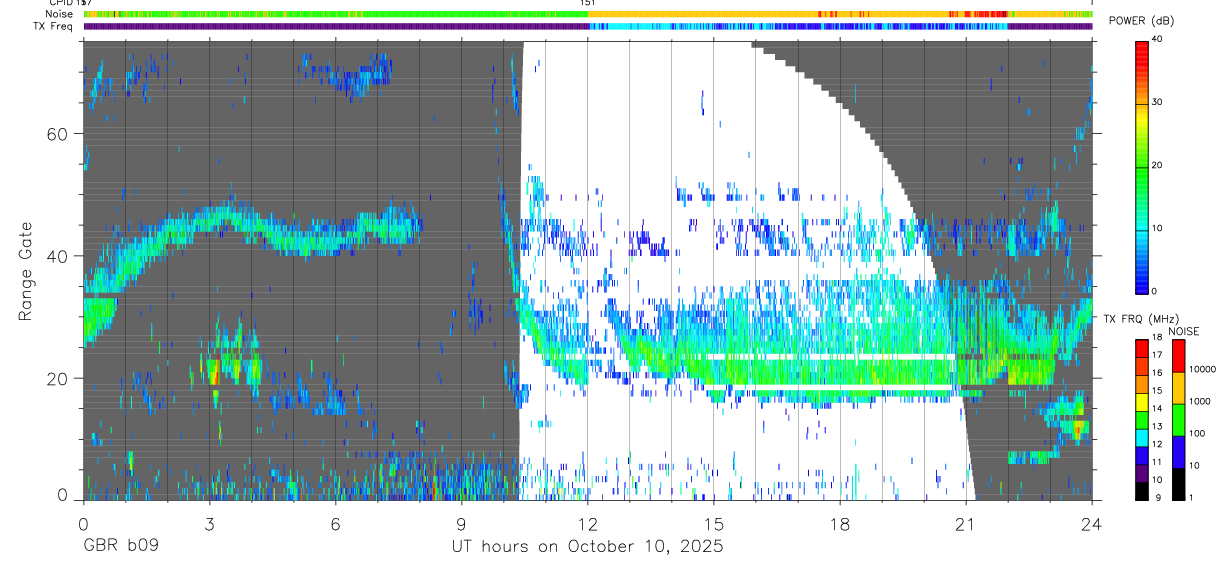
Task: Click the 18 tick on UT hours axis
Action: point(840,523)
